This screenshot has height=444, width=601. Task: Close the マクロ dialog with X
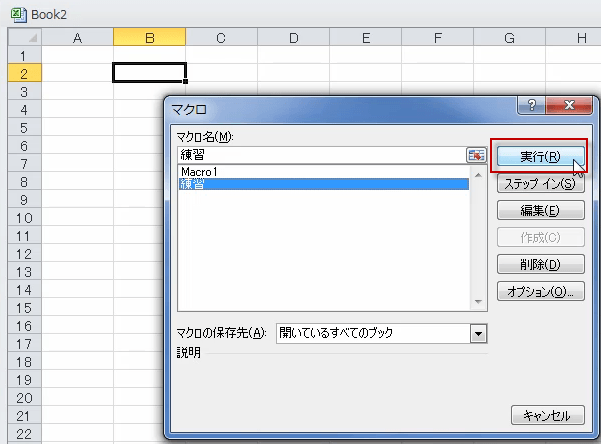(x=569, y=105)
